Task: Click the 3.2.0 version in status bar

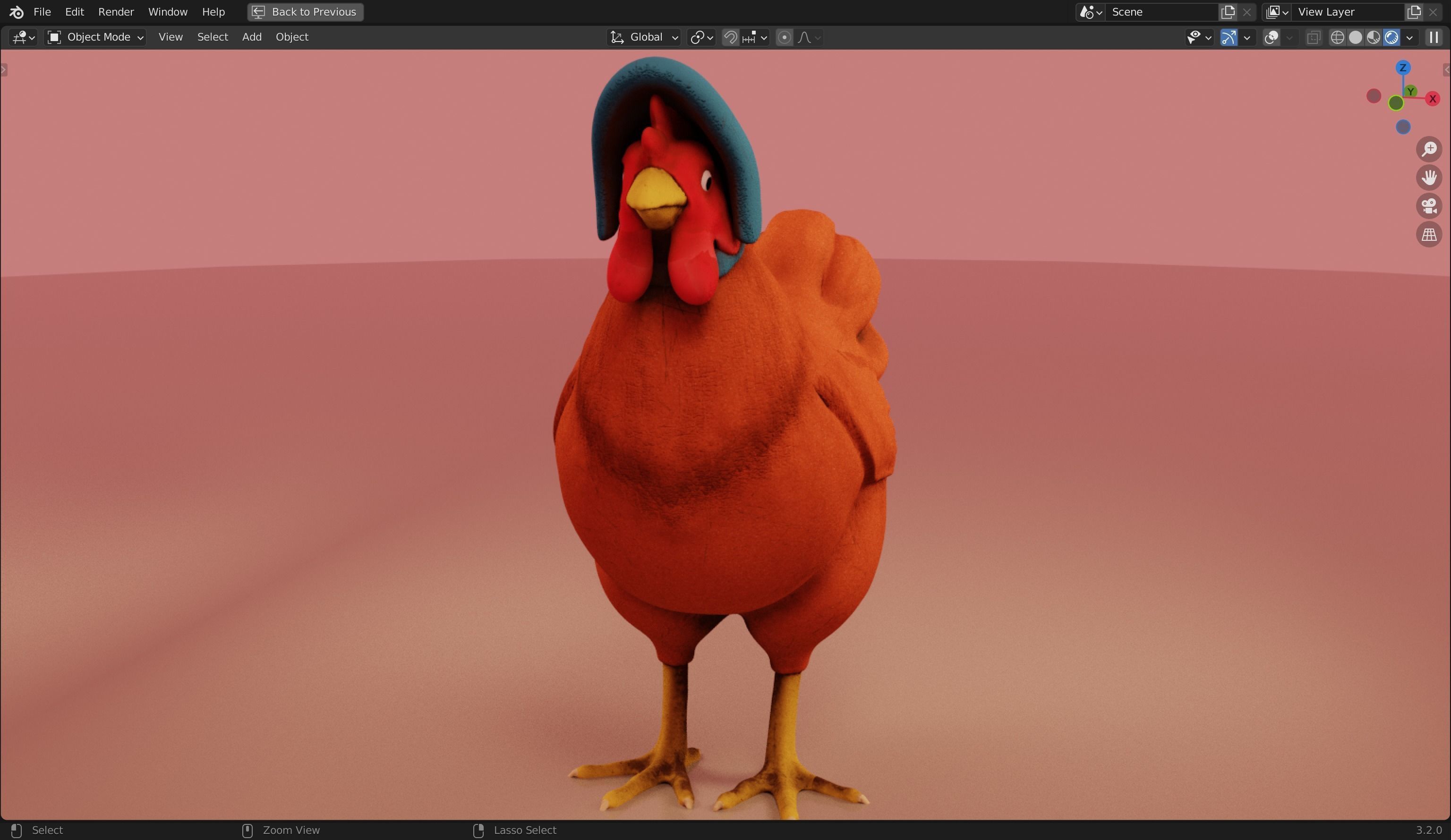Action: tap(1428, 830)
